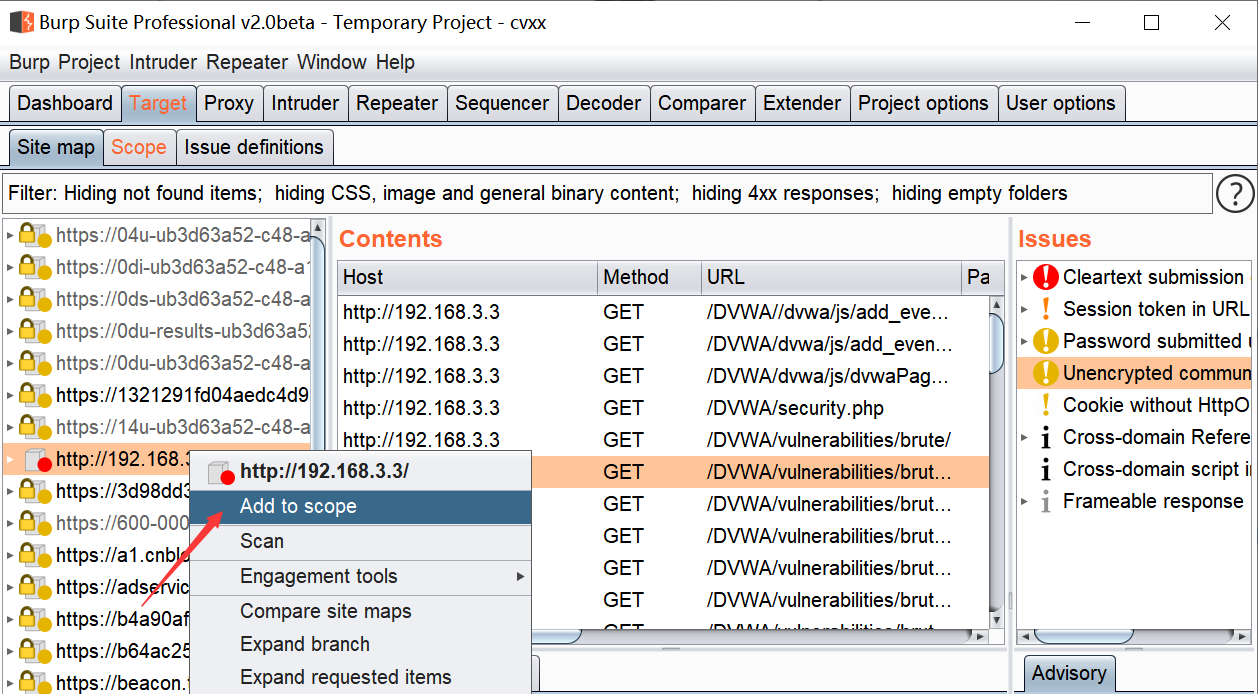The width and height of the screenshot is (1258, 694).
Task: Expand the https://600-000 tree node
Action: (10, 523)
